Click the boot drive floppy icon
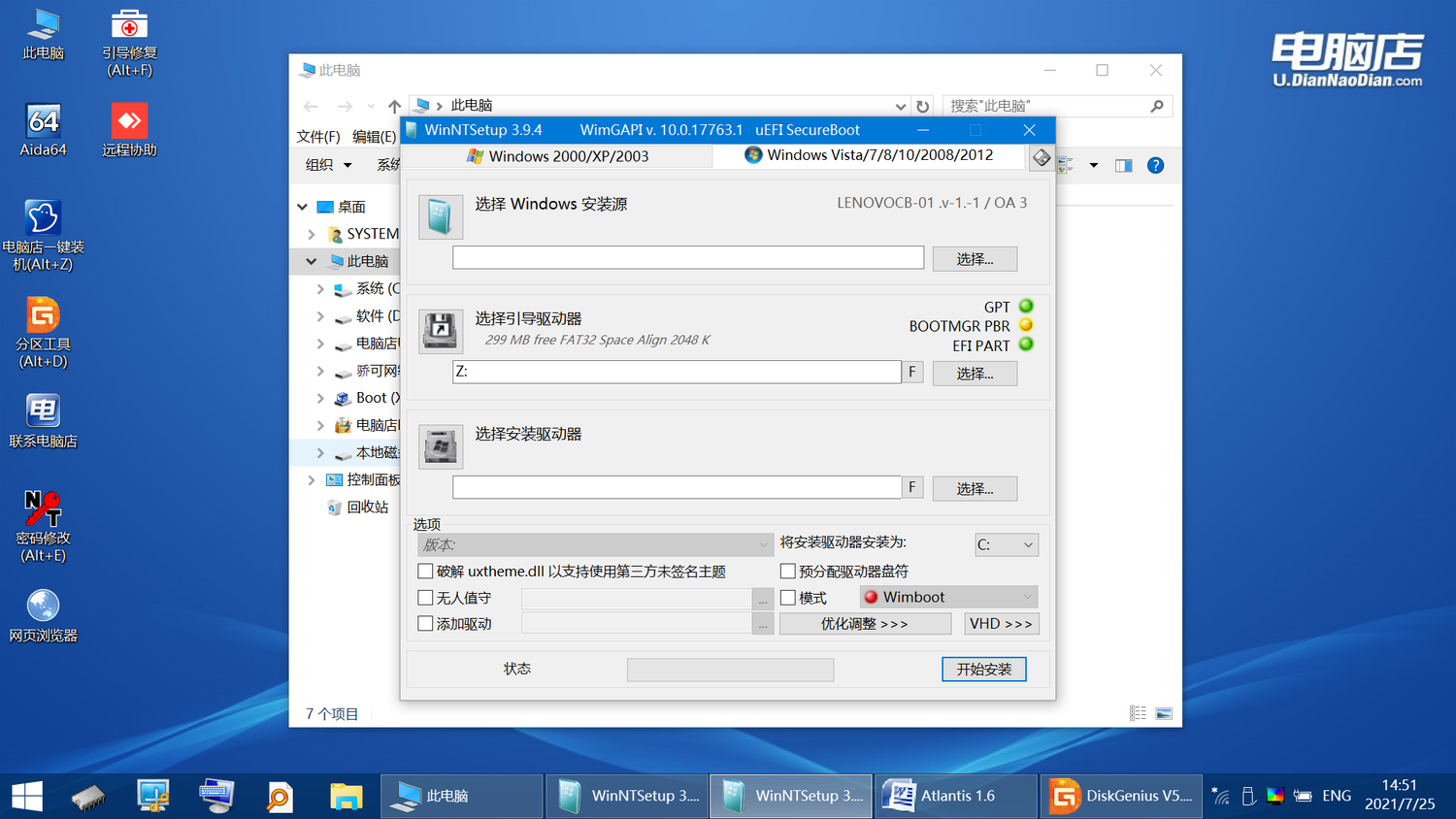This screenshot has width=1456, height=819. (x=440, y=332)
